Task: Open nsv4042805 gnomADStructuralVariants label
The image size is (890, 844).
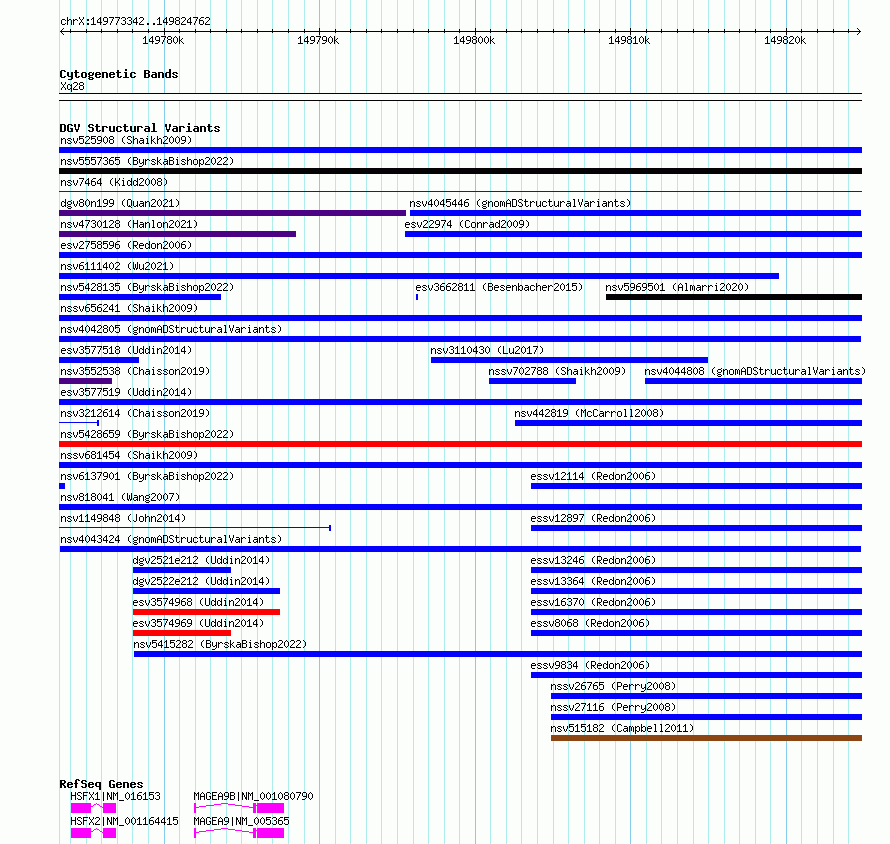Action: coord(171,329)
